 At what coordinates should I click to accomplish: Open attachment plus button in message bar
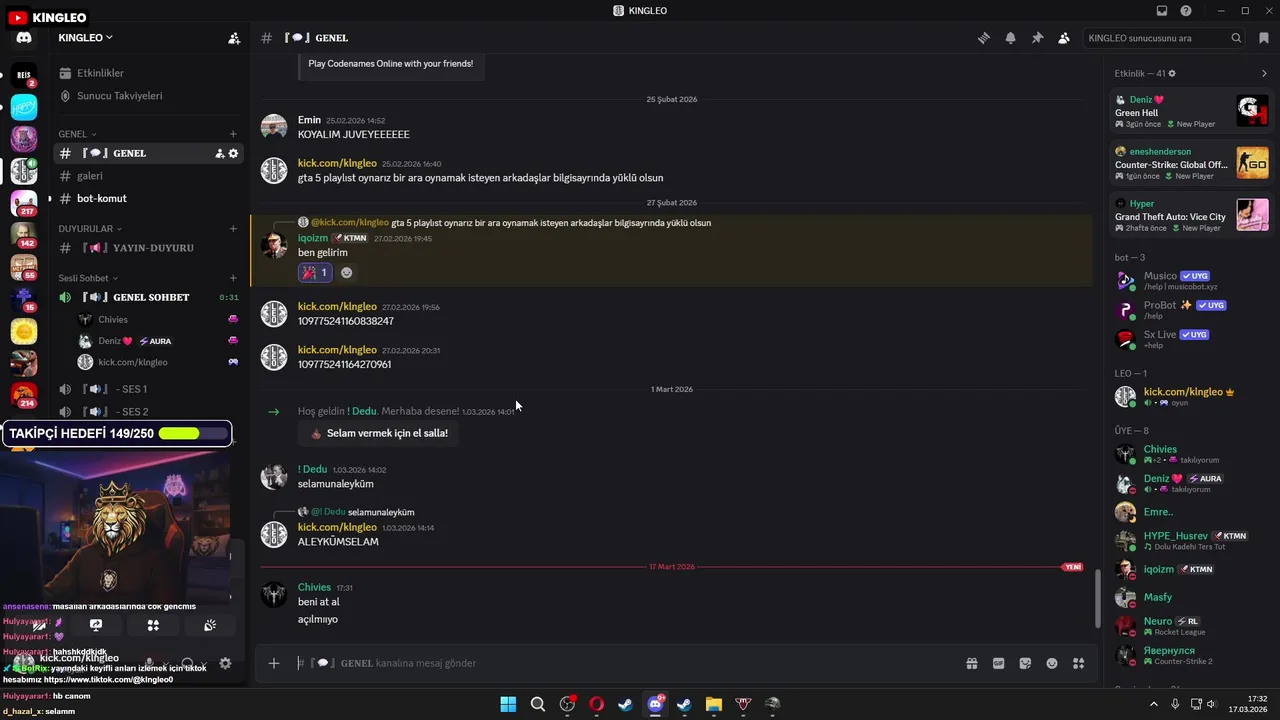273,663
